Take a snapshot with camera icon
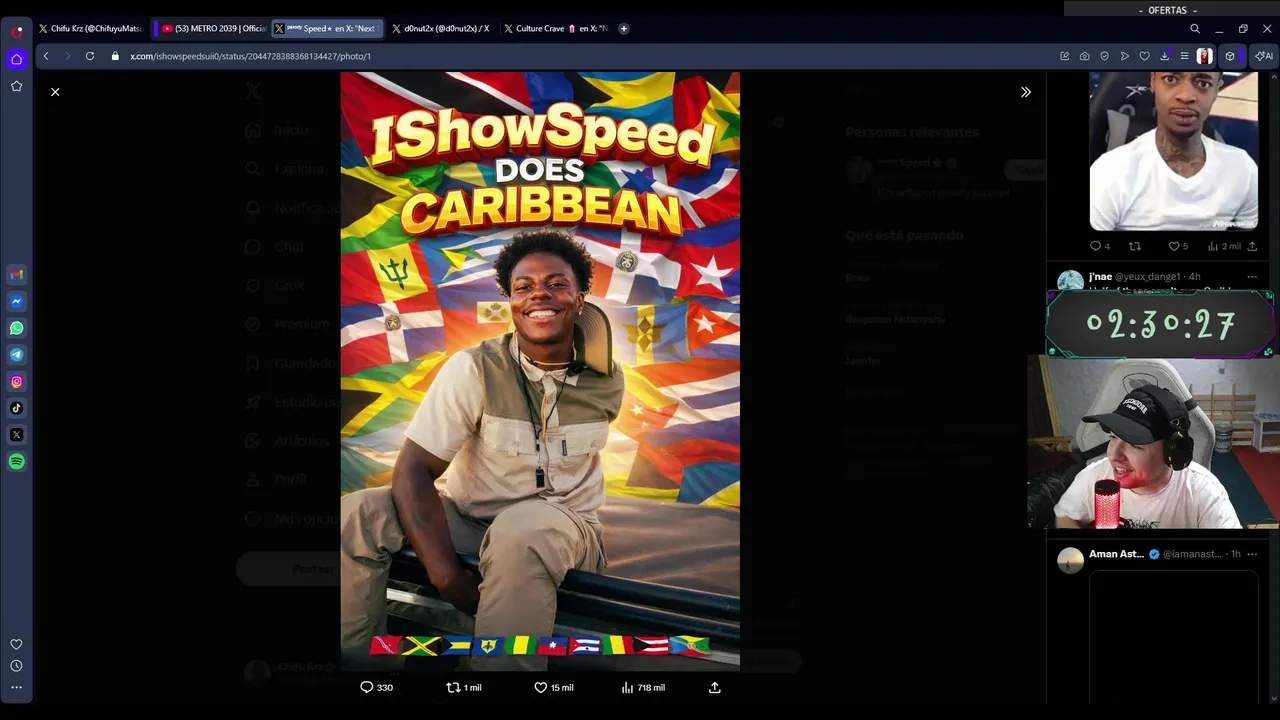1280x720 pixels. (1085, 56)
